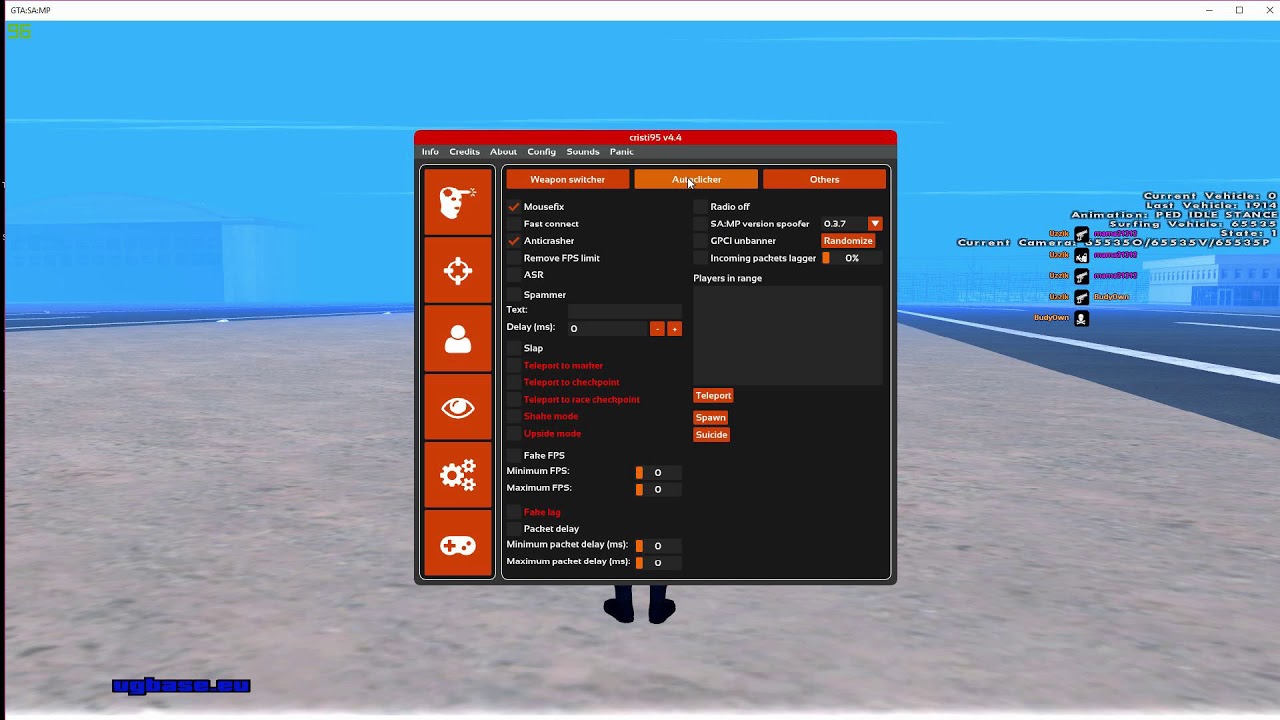This screenshot has height=720, width=1280.
Task: Enable the Radio off checkbox
Action: (x=701, y=207)
